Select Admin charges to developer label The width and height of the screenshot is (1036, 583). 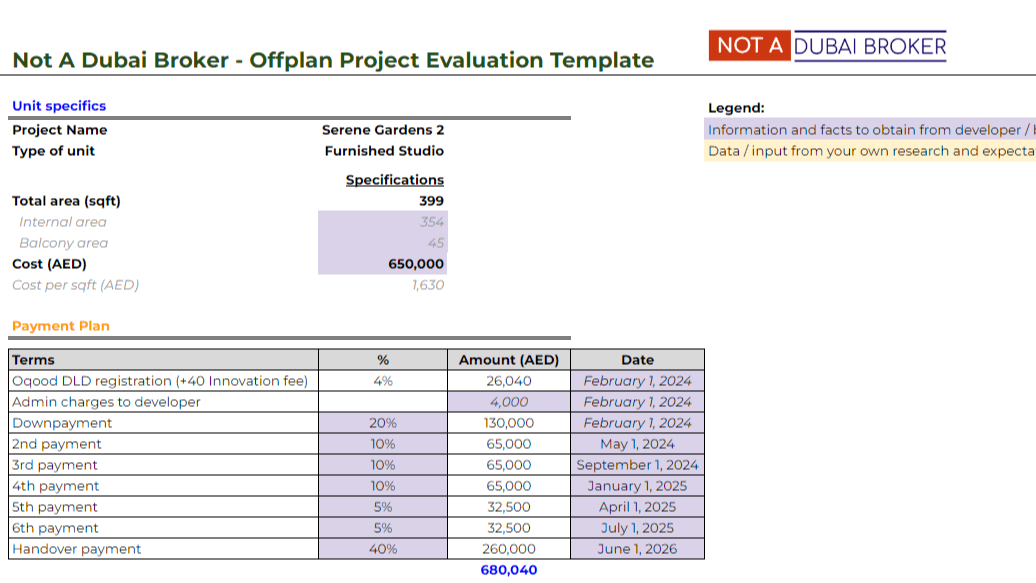(x=163, y=402)
